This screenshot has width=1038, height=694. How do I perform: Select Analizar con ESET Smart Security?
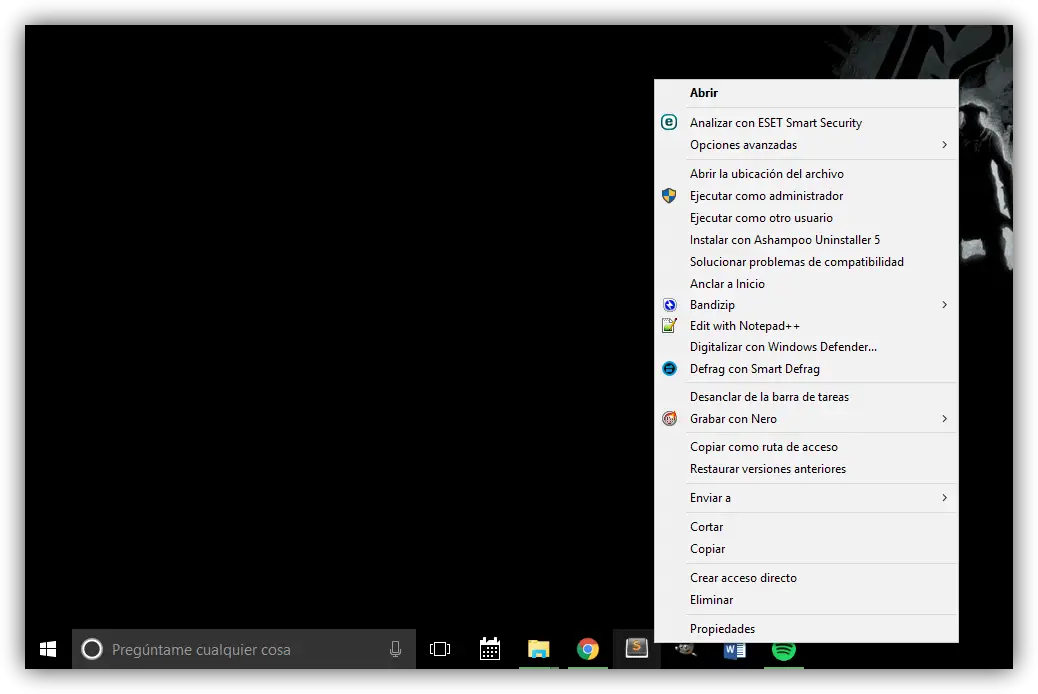[806, 123]
